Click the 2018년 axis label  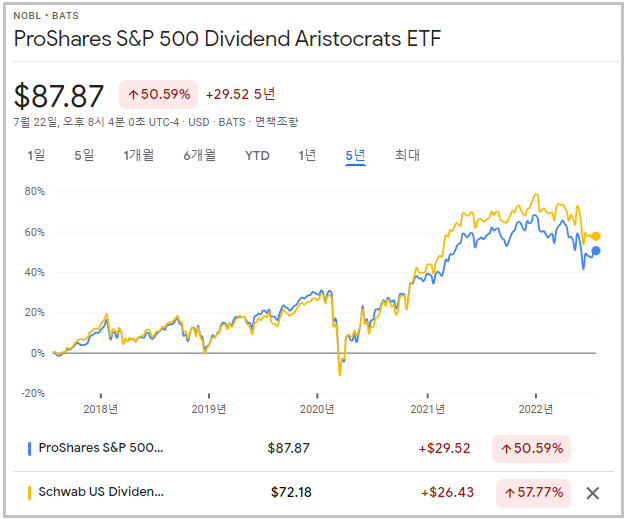101,409
